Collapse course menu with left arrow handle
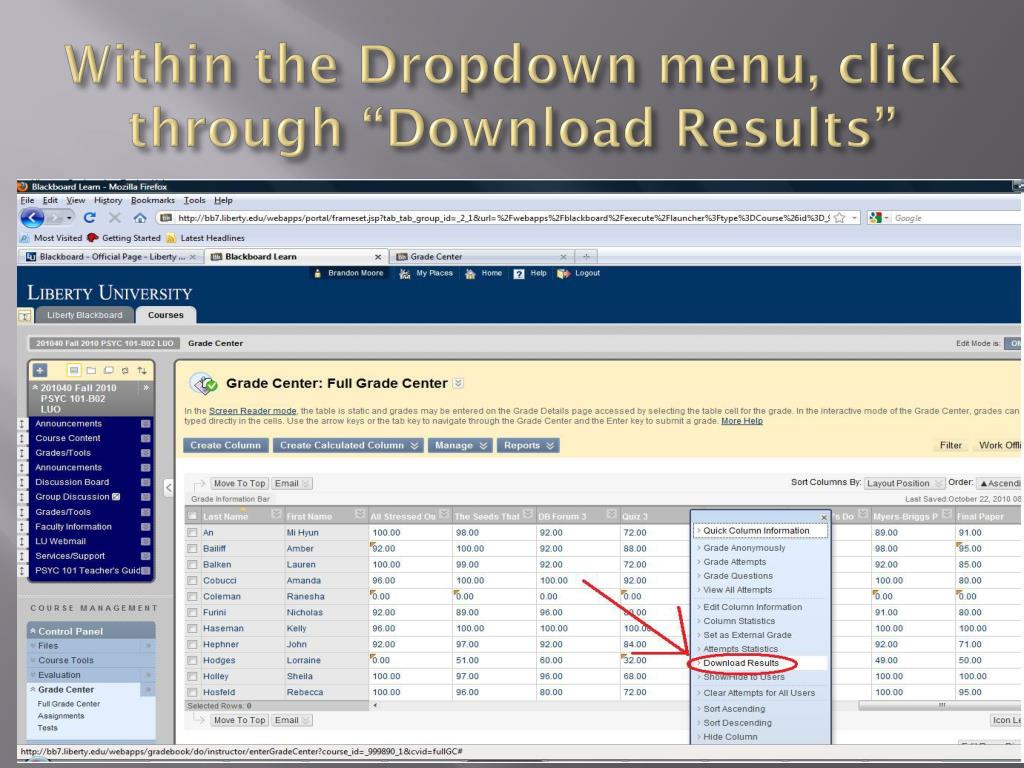Screen dimensions: 1024x768 tap(168, 487)
